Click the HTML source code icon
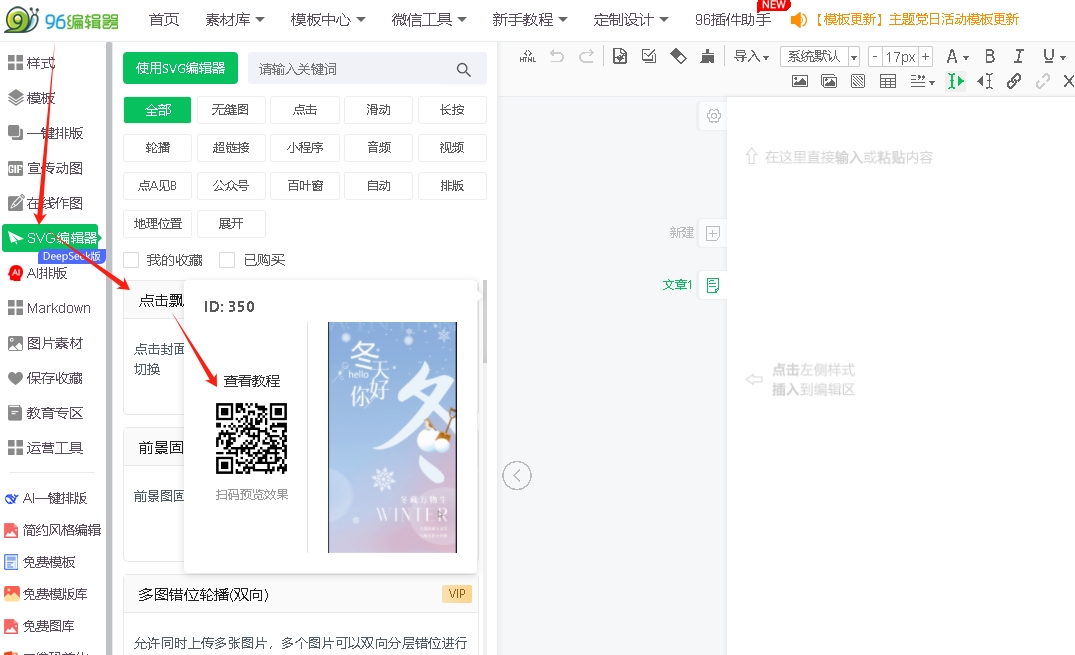1075x655 pixels. pos(528,57)
